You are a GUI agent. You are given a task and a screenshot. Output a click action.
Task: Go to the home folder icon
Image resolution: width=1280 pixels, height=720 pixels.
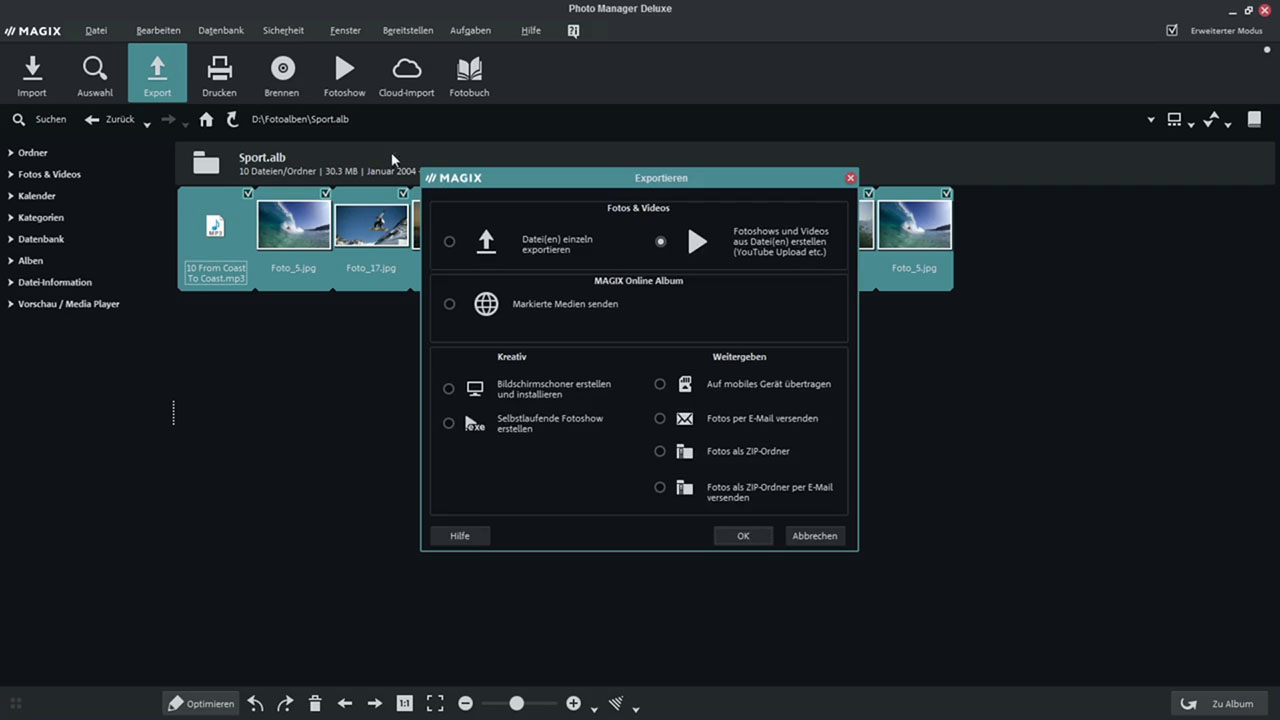coord(206,119)
